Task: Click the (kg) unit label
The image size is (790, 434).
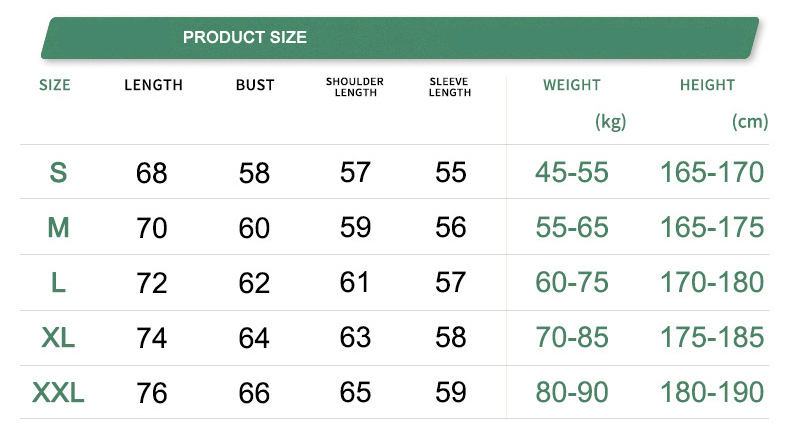Action: [x=610, y=122]
